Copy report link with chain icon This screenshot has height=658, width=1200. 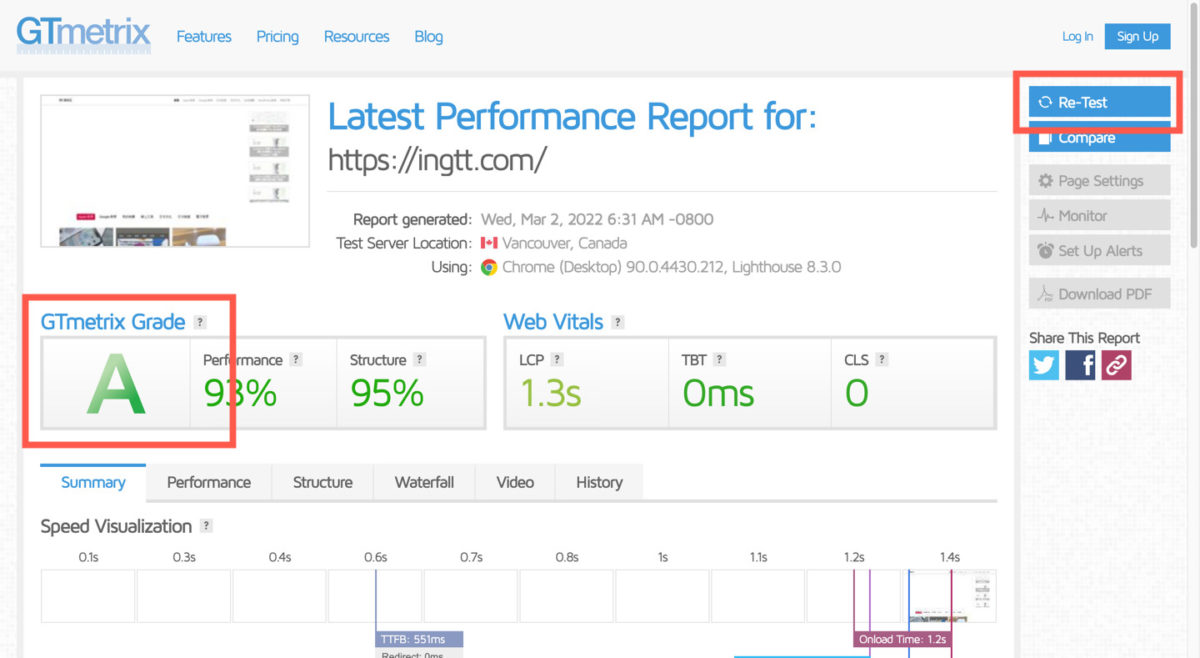1116,365
